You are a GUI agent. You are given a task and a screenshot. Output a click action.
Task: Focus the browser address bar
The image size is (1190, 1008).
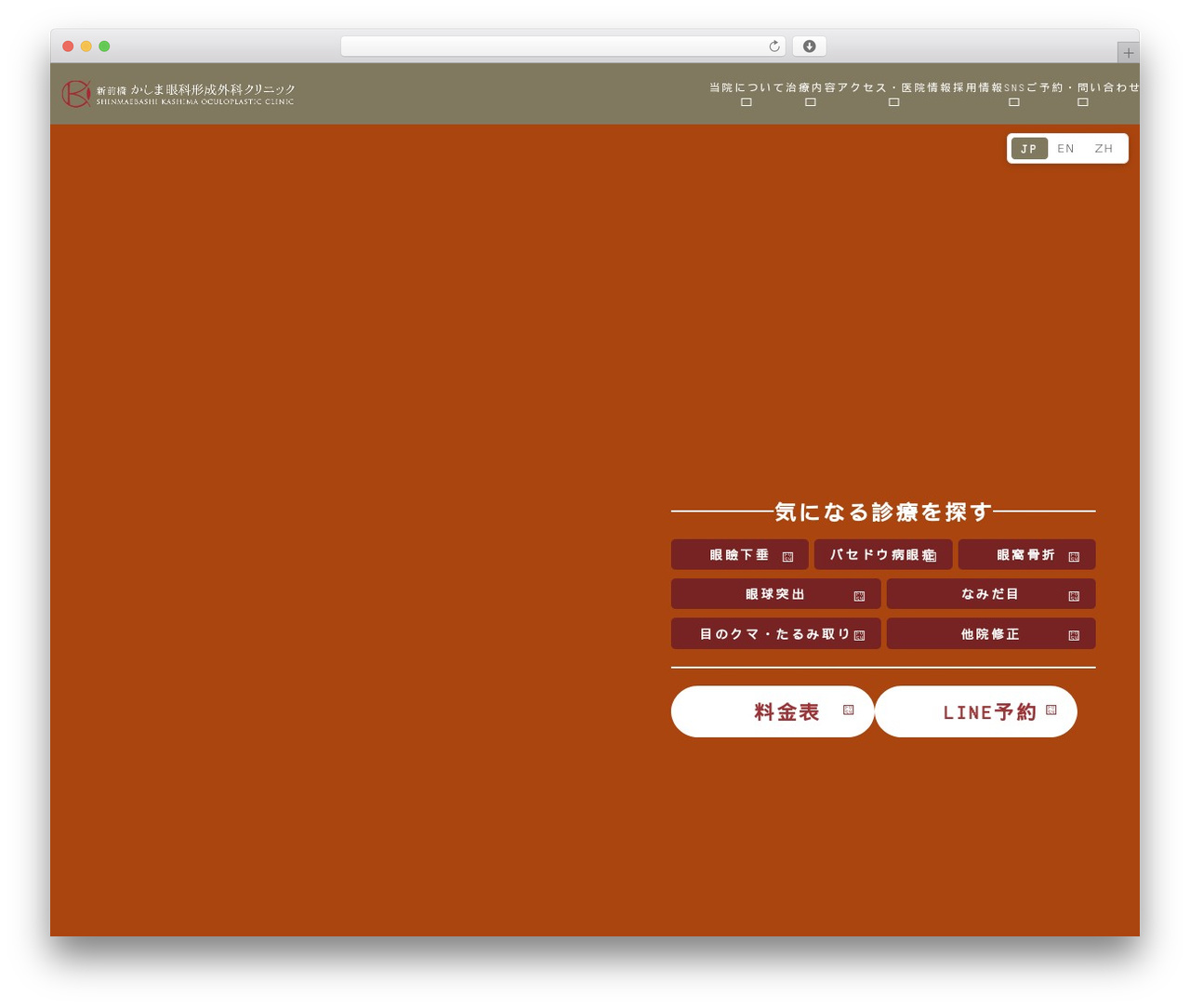pyautogui.click(x=563, y=46)
